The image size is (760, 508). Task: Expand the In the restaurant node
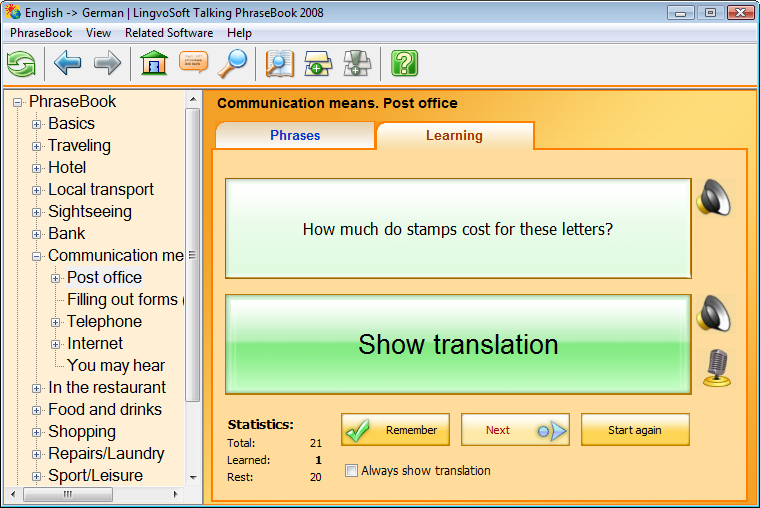(36, 388)
